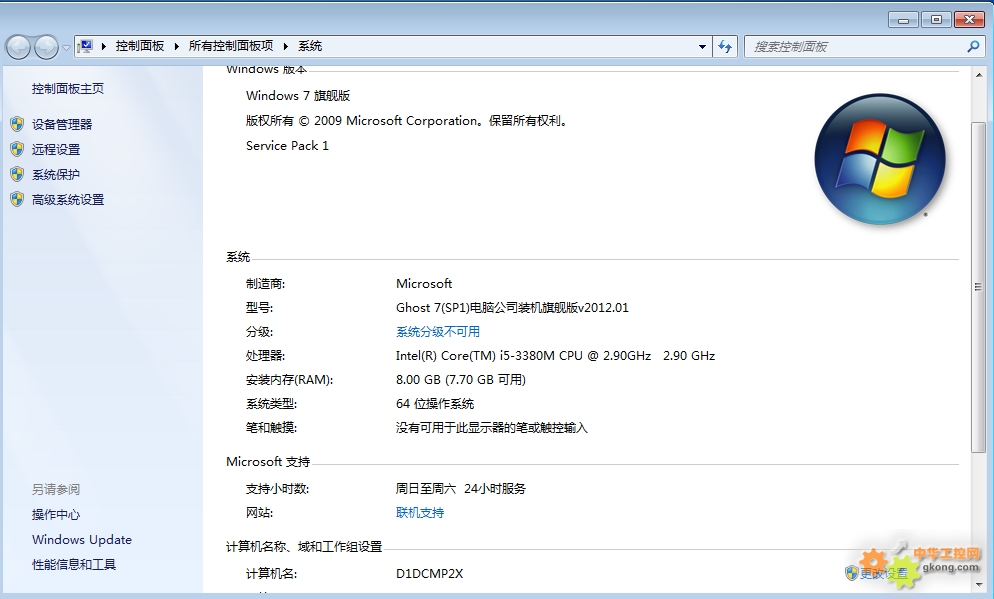Click shield icon beside 高级系统设置
The height and width of the screenshot is (599, 994).
pos(17,200)
